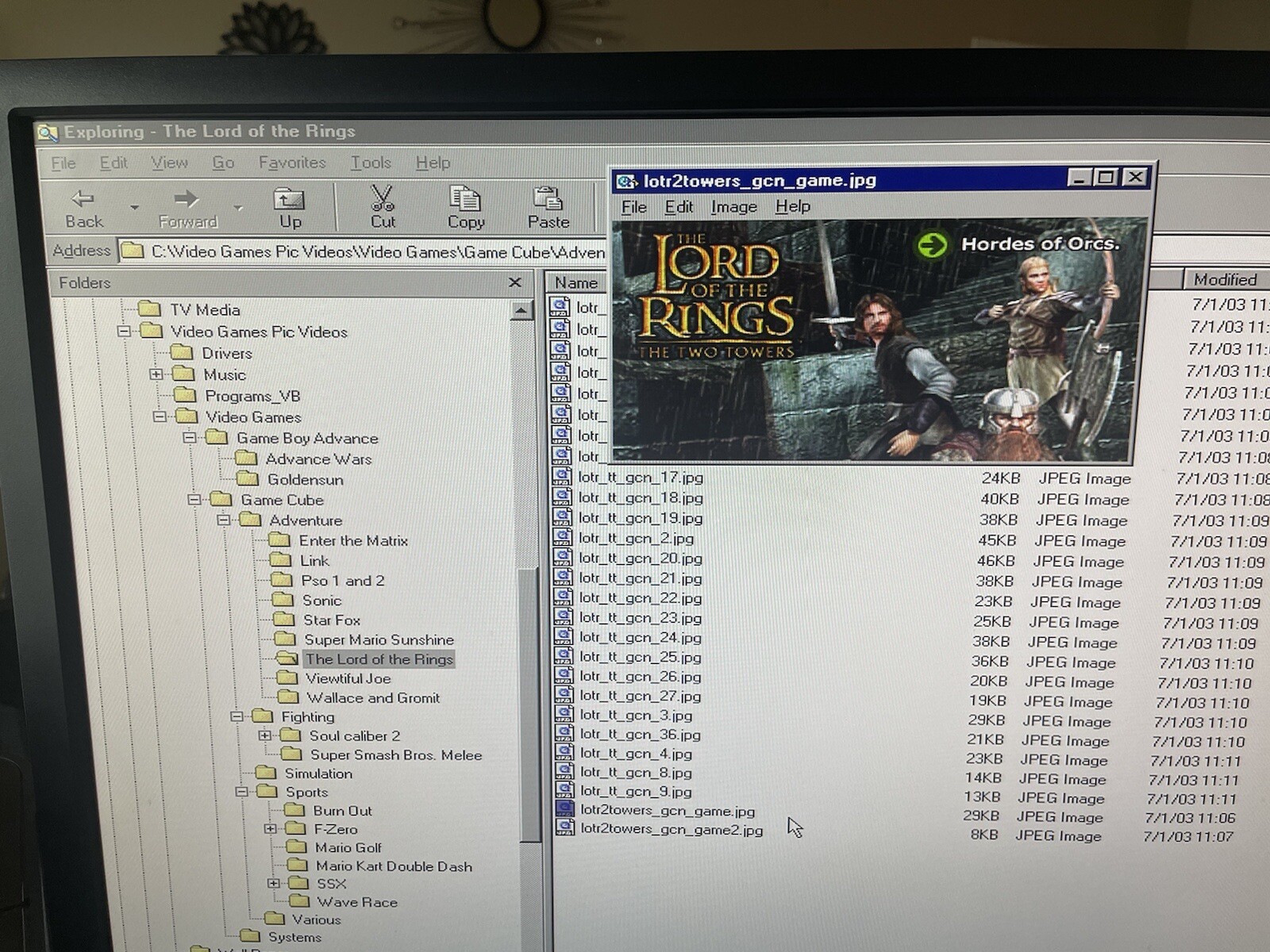This screenshot has width=1270, height=952.
Task: Click the Sonic folder icon
Action: [282, 600]
